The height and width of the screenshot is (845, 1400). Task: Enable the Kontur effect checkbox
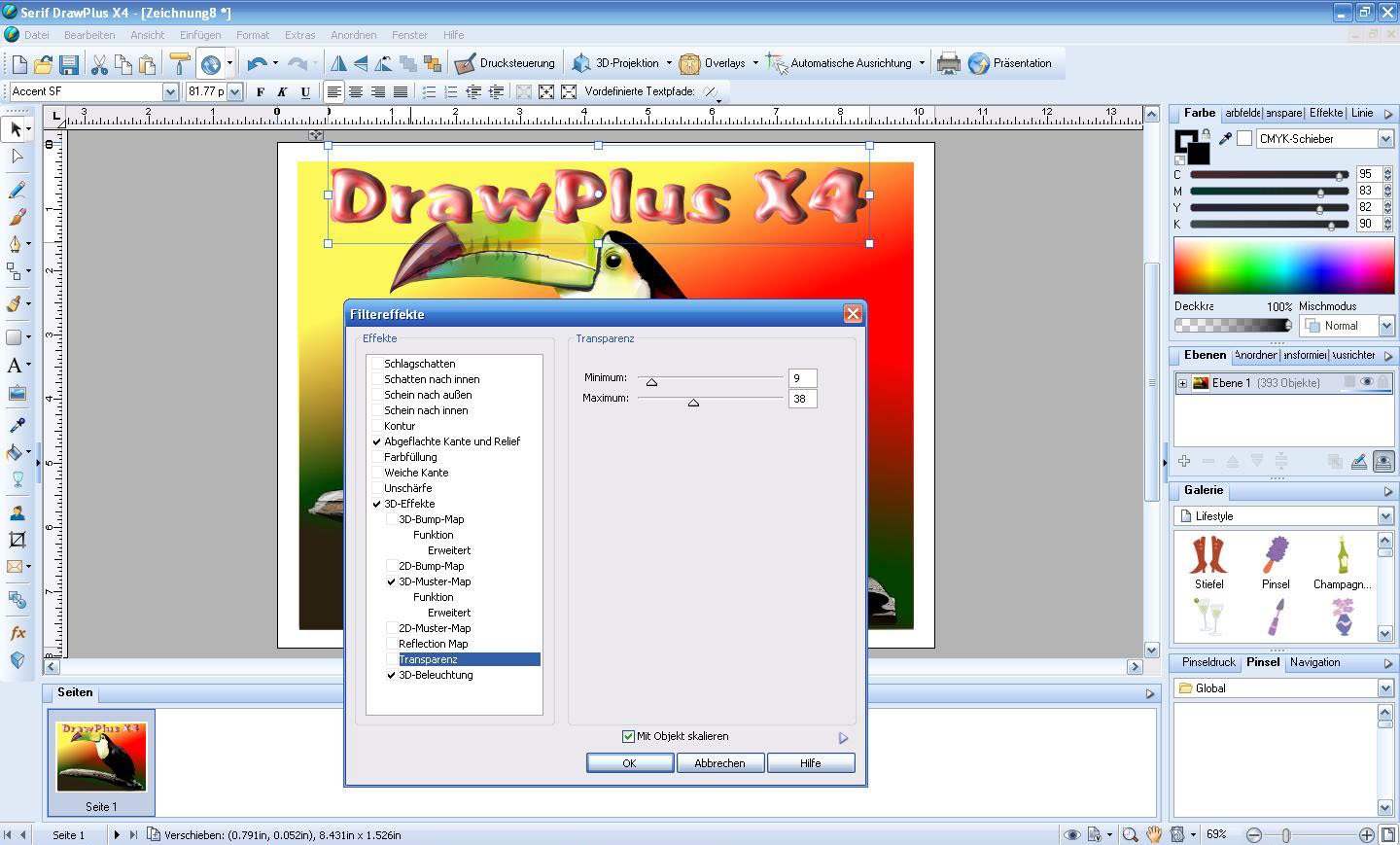click(x=376, y=426)
